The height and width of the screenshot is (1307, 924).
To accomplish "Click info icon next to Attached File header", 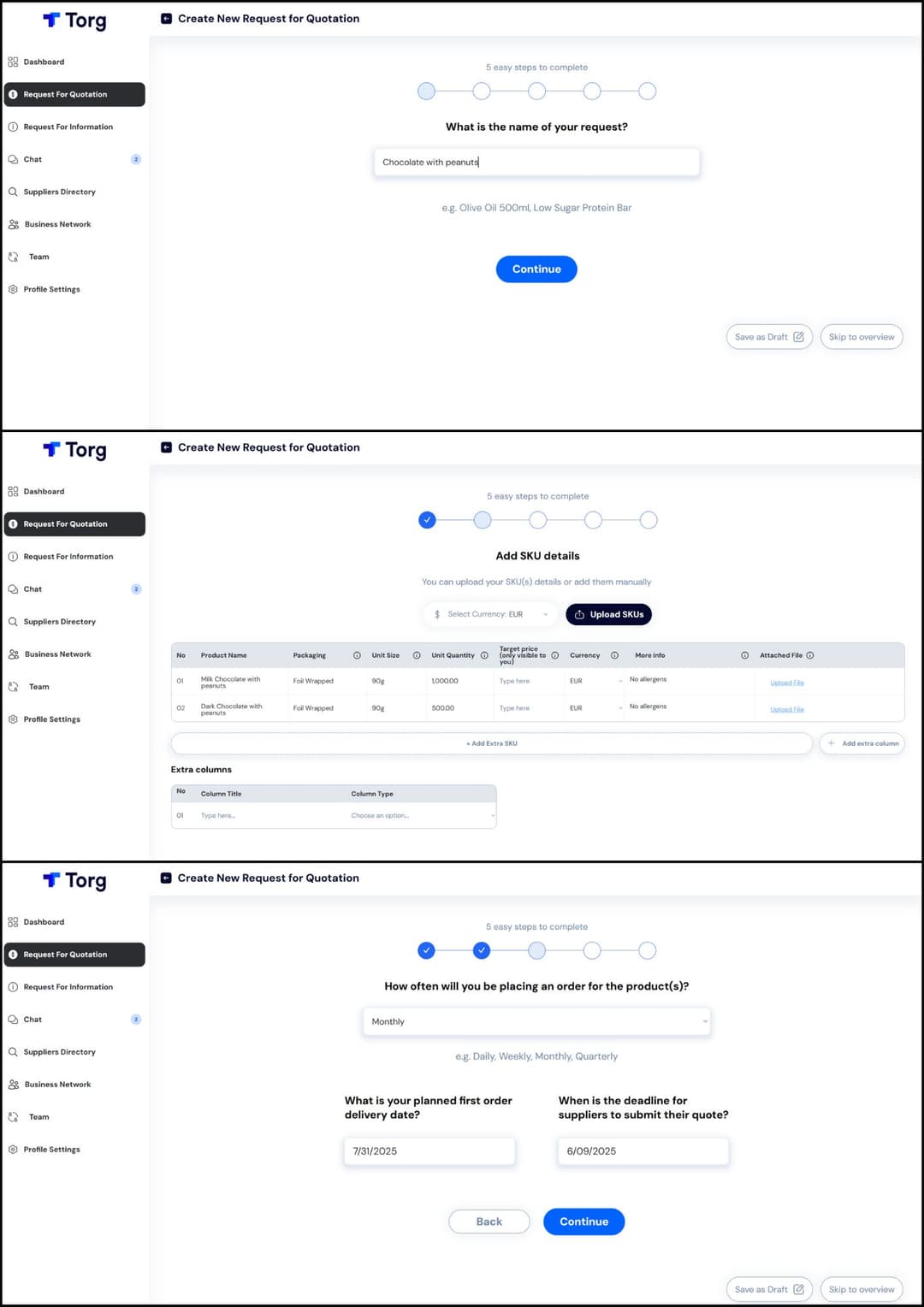I will [x=810, y=655].
